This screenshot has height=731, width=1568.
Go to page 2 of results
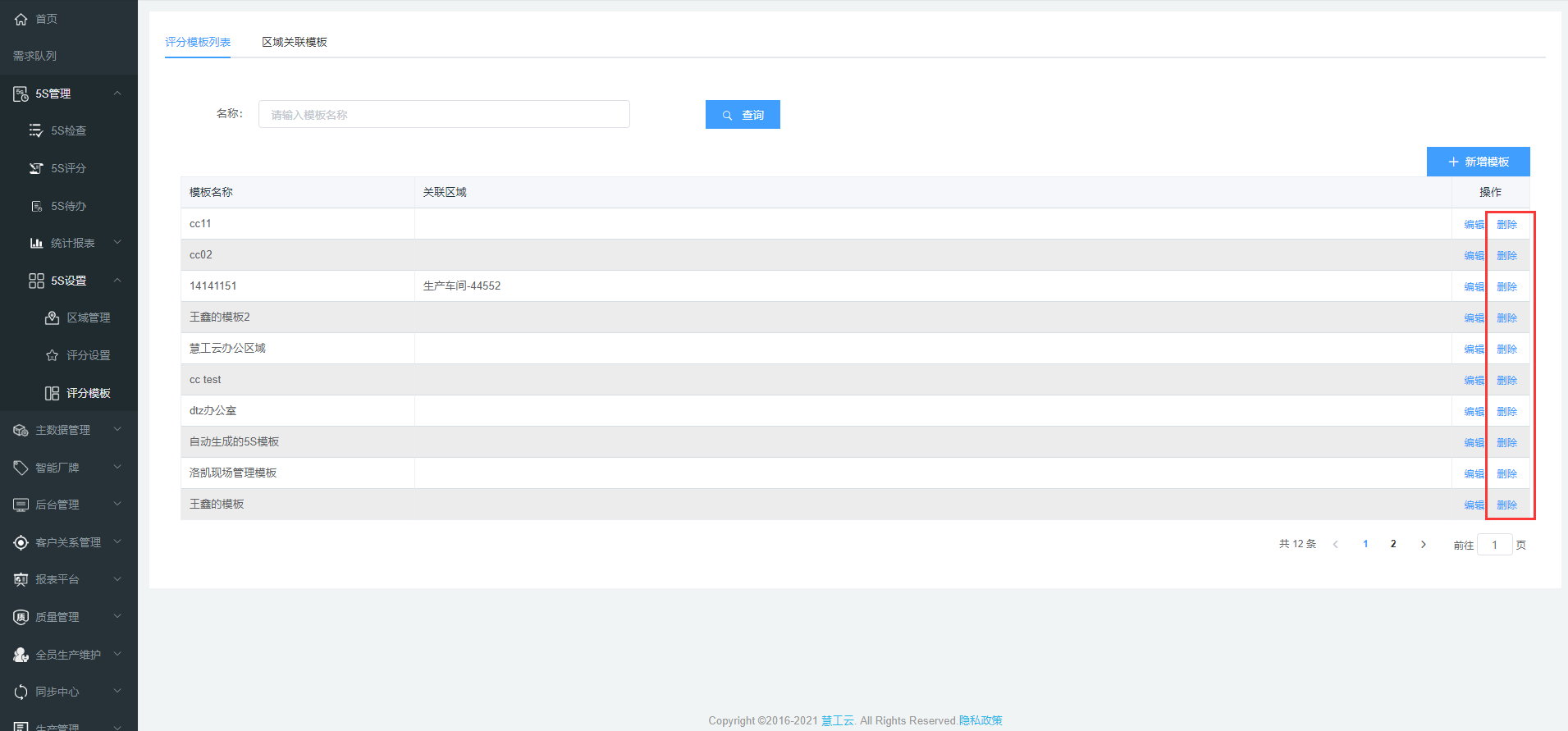1393,544
